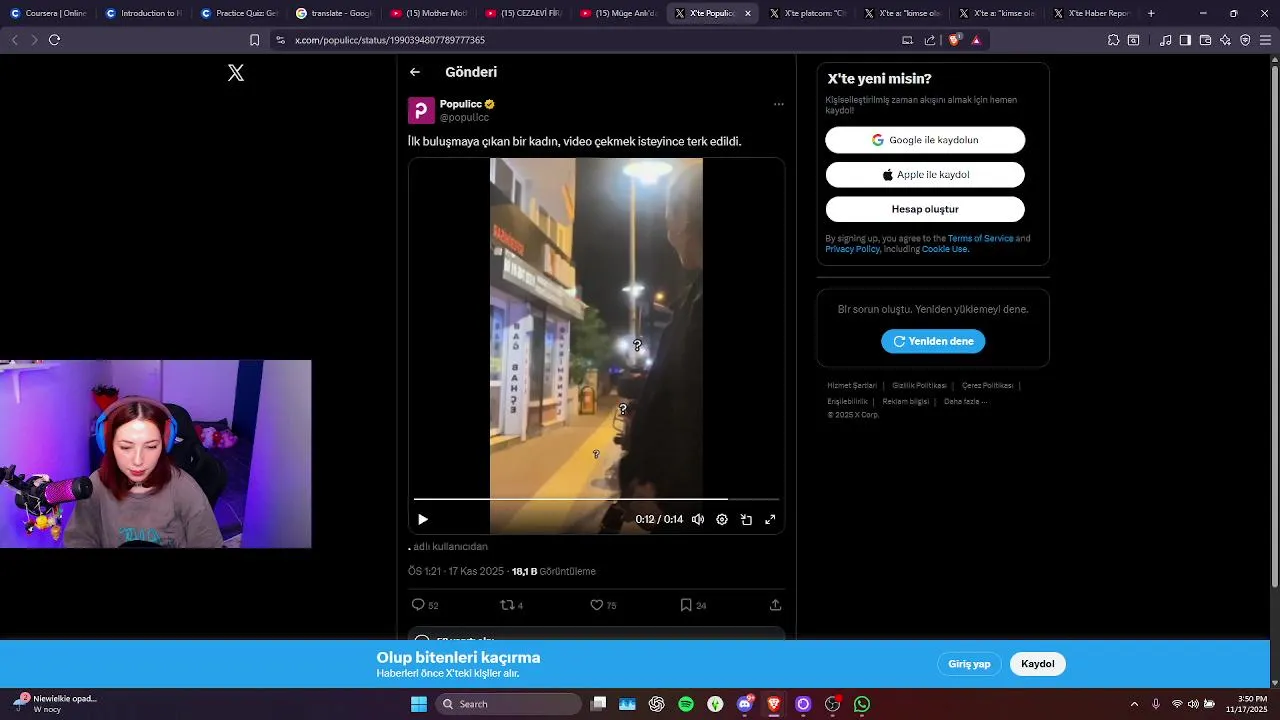Expand 'Daha fazla ...' footer options
This screenshot has width=1280, height=720.
coord(965,401)
